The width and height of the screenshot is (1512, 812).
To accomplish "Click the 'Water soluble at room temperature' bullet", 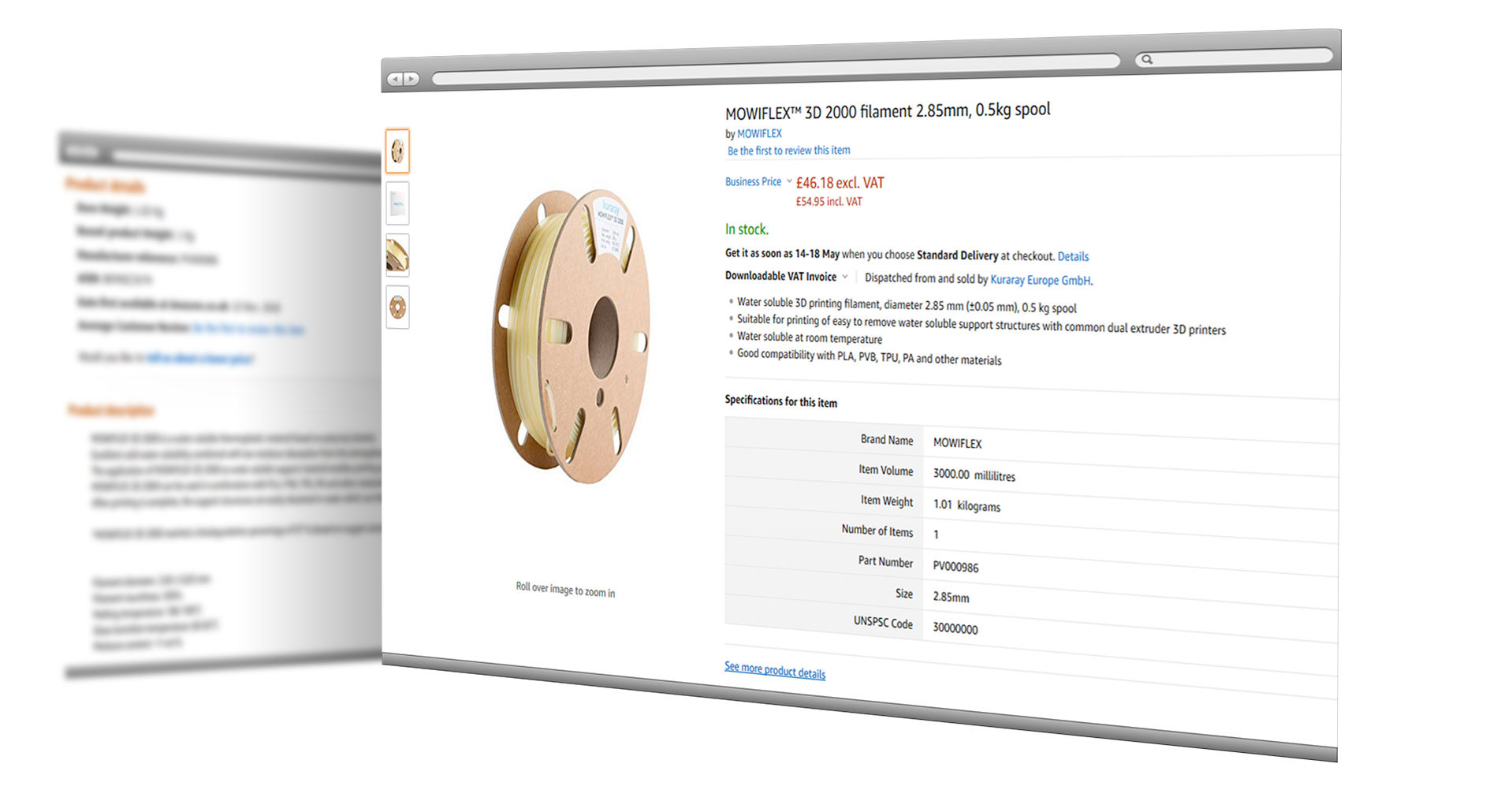I will pos(809,337).
